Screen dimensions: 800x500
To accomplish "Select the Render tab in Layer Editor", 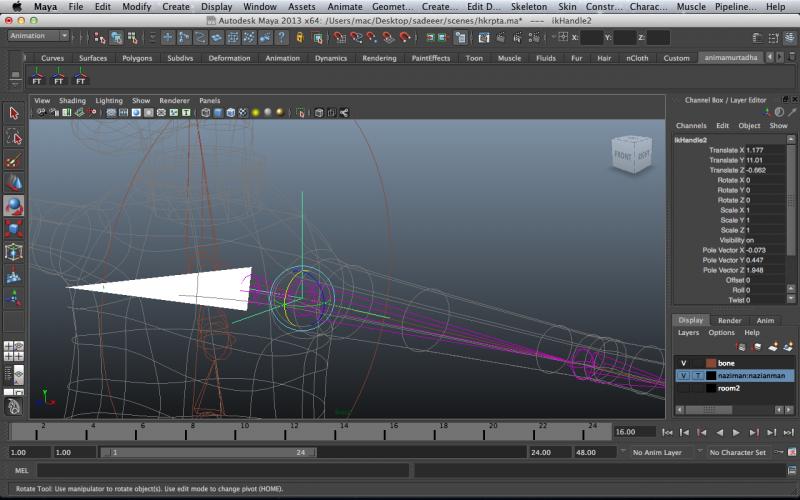I will pyautogui.click(x=729, y=321).
